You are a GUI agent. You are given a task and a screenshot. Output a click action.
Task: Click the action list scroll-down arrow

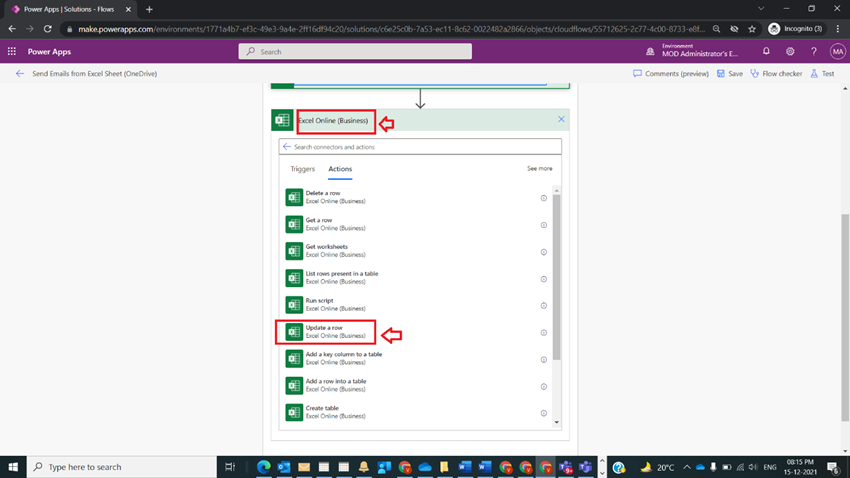click(x=556, y=423)
